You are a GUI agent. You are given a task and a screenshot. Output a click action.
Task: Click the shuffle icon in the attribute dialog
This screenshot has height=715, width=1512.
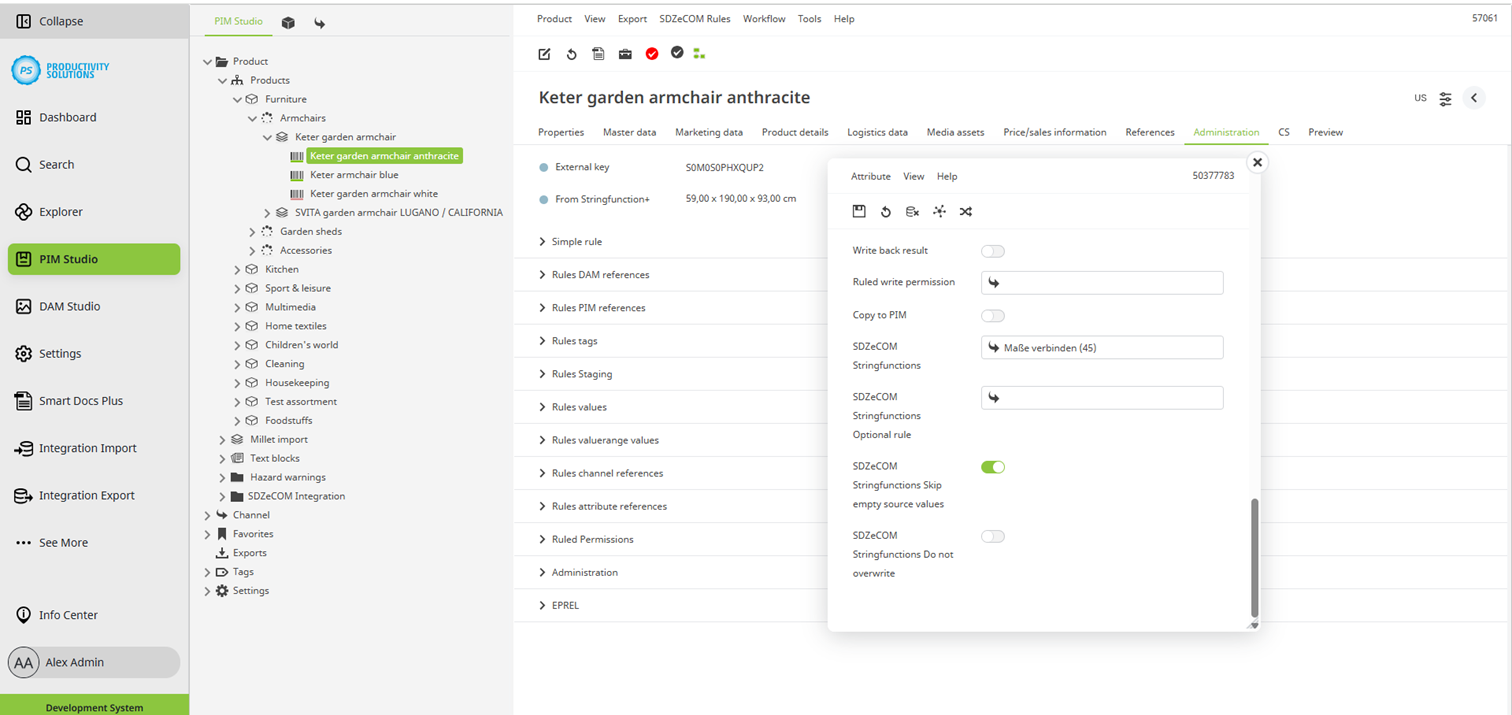coord(966,211)
